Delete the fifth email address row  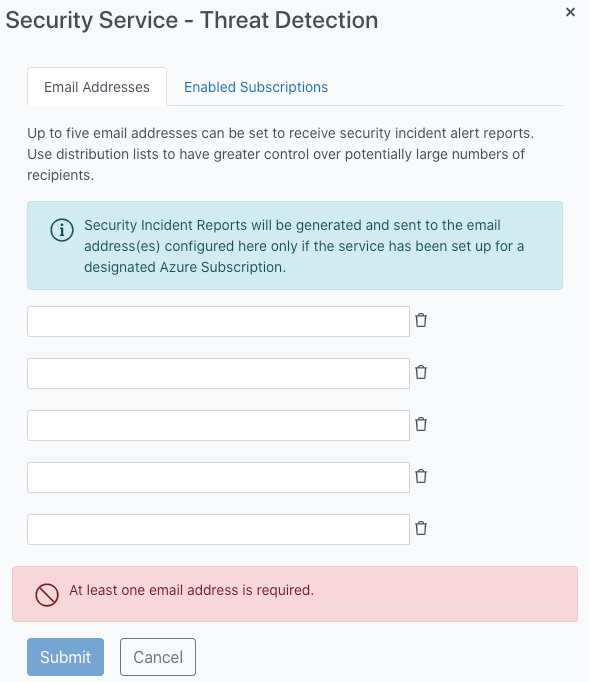coord(421,528)
